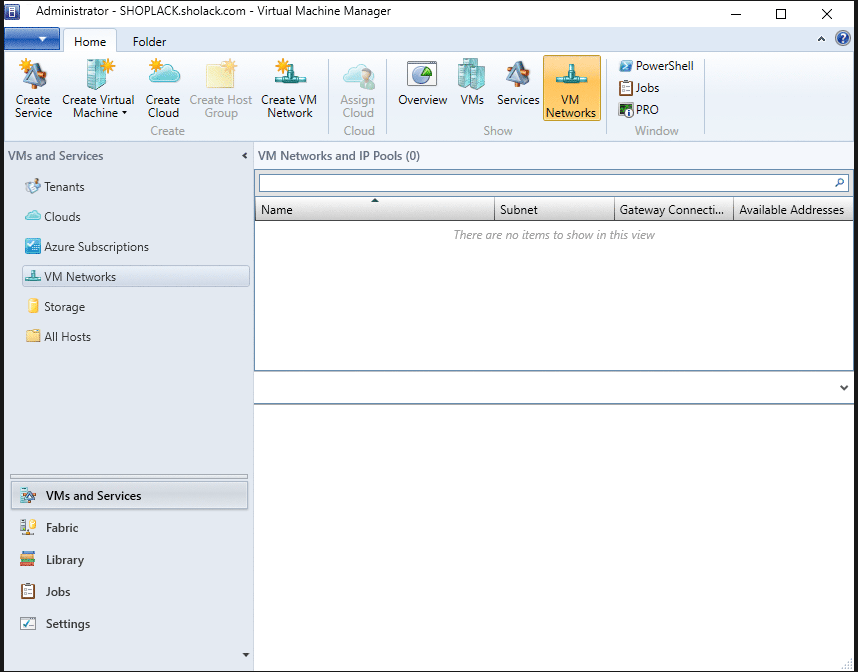Open Azure Subscriptions node

click(86, 247)
